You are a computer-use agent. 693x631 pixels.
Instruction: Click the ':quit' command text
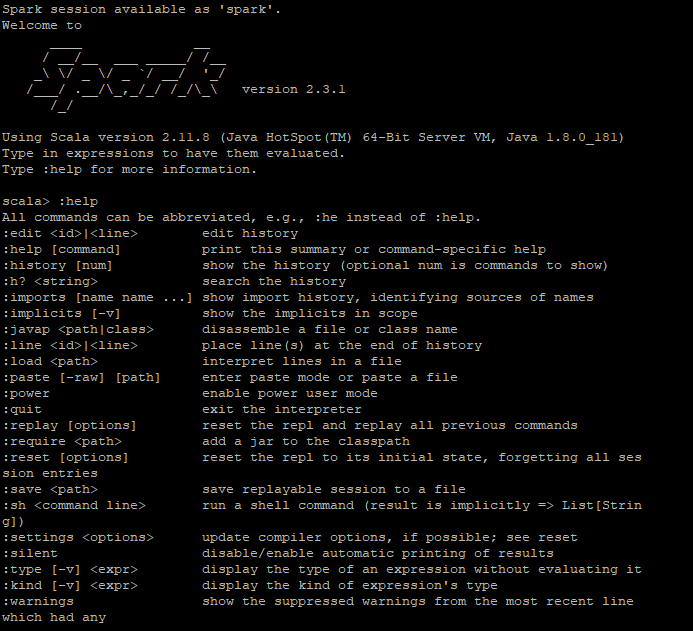coord(22,410)
